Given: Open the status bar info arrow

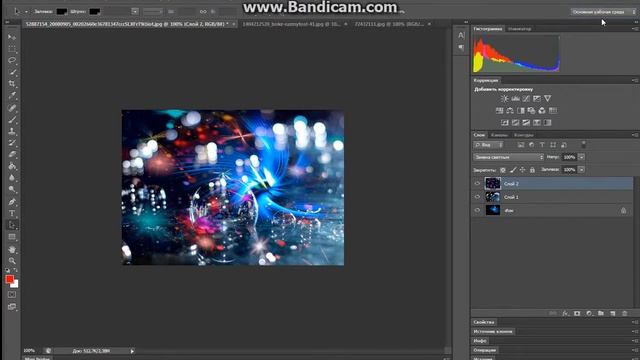Looking at the screenshot, I should click(x=132, y=351).
